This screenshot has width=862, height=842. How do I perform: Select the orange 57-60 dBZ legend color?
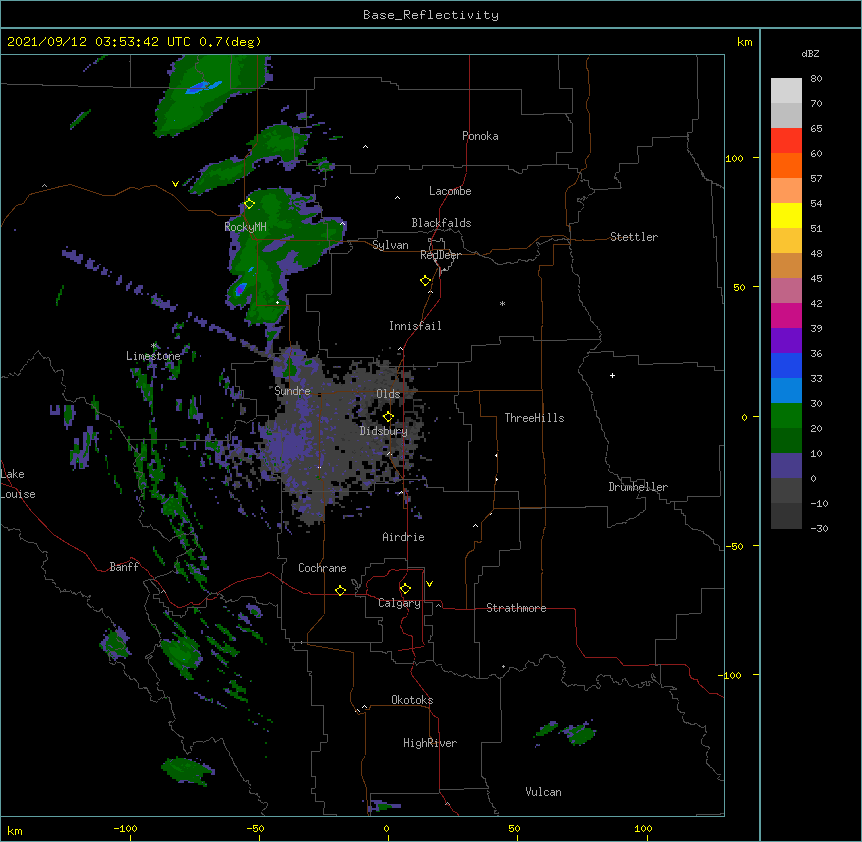tap(786, 165)
